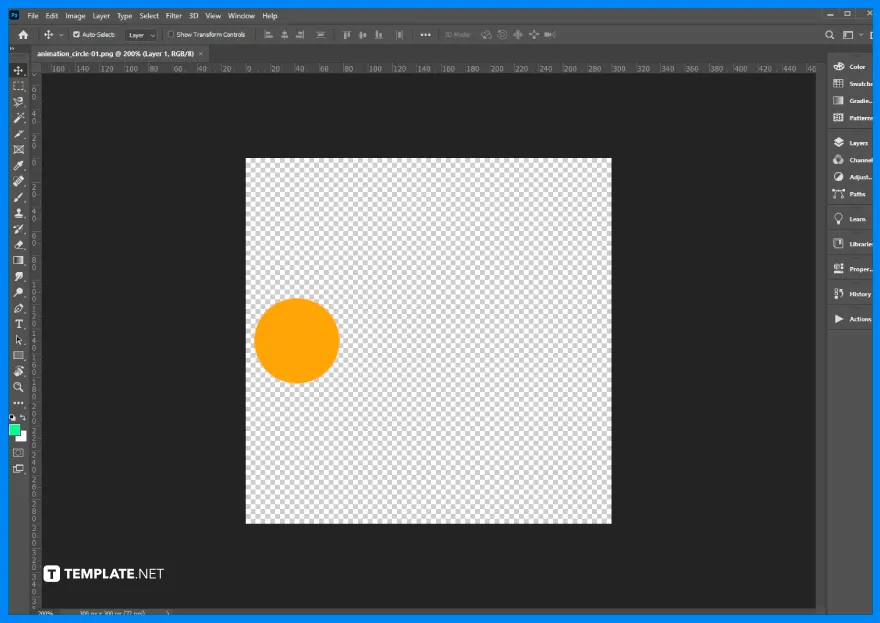Open the Swatches panel

click(x=851, y=83)
